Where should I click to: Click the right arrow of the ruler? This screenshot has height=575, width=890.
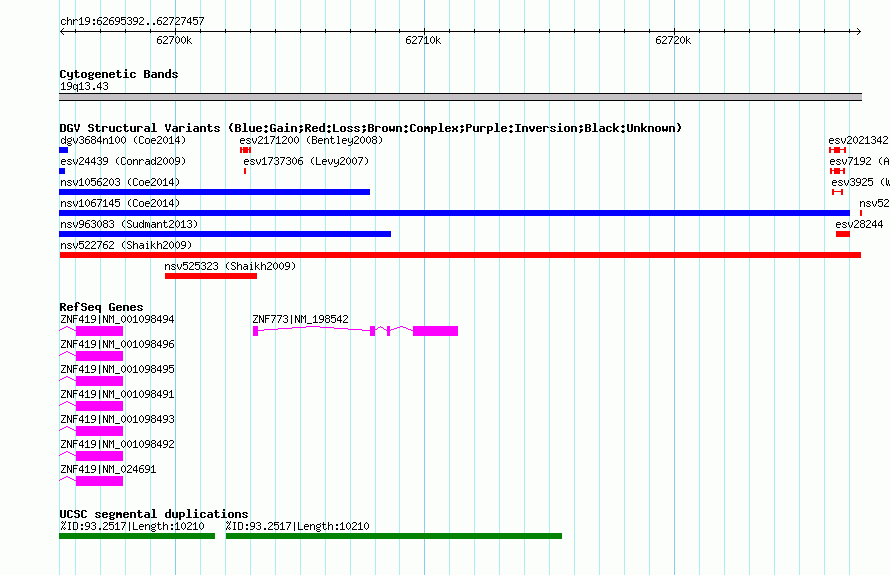click(x=858, y=31)
